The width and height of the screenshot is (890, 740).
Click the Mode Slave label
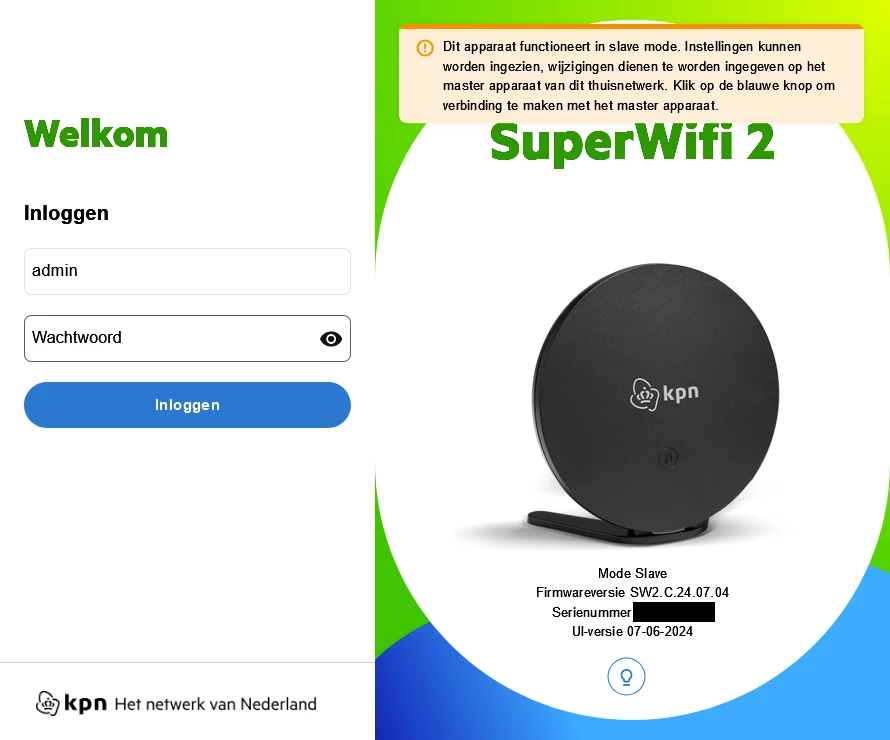pos(632,573)
